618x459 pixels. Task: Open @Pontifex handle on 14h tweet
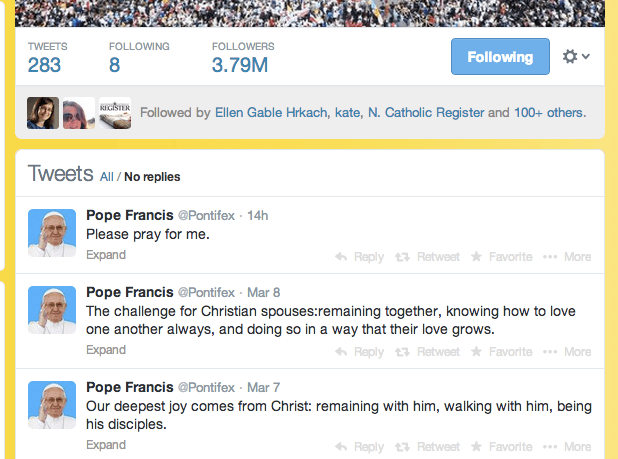pyautogui.click(x=206, y=216)
